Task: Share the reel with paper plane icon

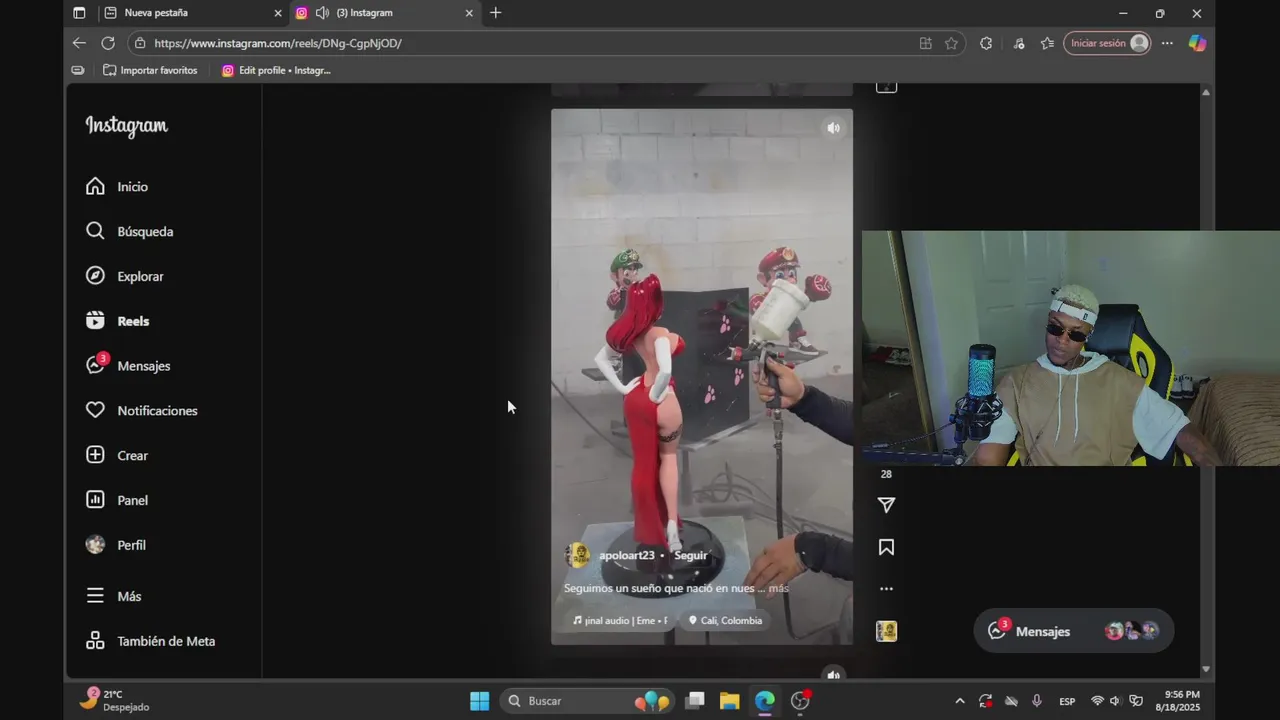Action: click(x=886, y=505)
